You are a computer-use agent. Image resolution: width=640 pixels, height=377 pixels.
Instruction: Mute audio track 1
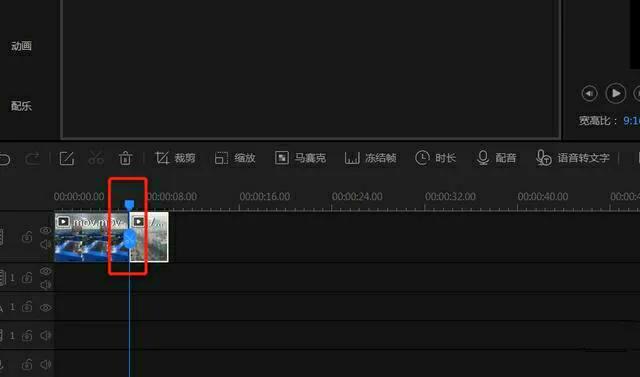tap(46, 336)
